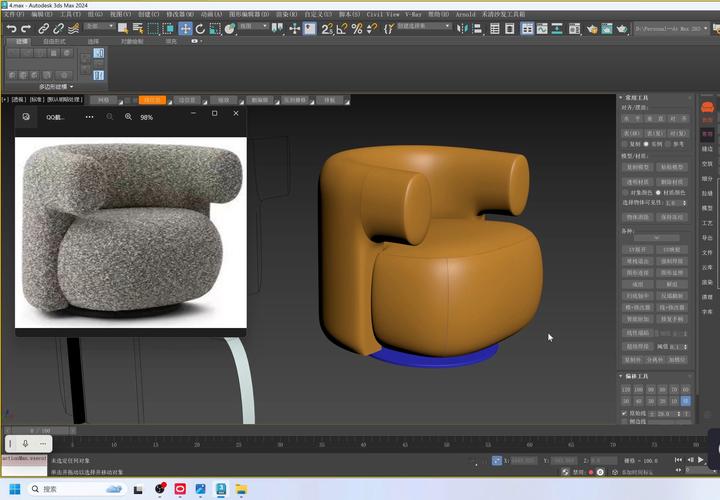
Task: Open the Edit (编辑) menu
Action: 42,15
